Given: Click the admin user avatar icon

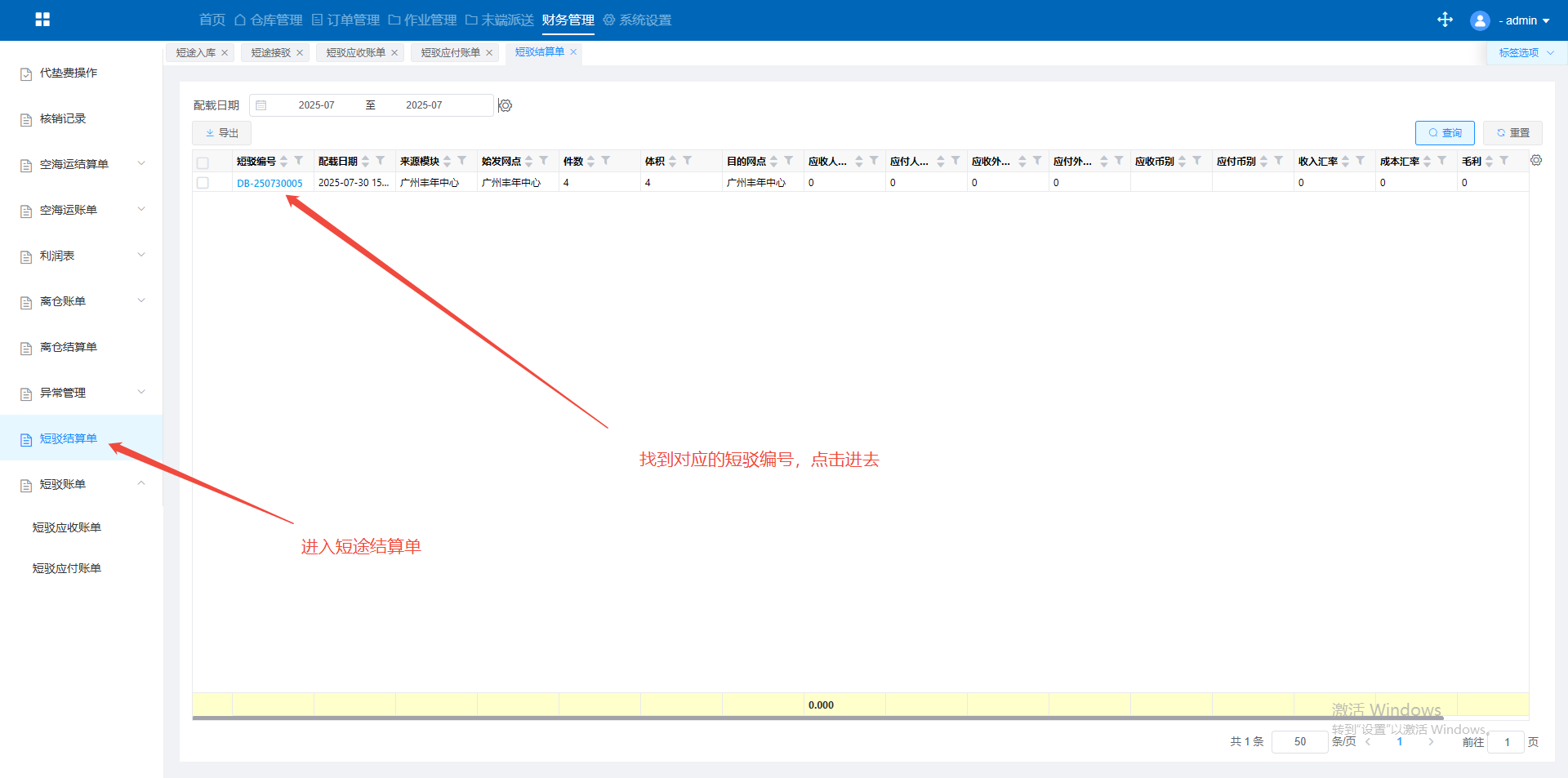Looking at the screenshot, I should [1479, 20].
